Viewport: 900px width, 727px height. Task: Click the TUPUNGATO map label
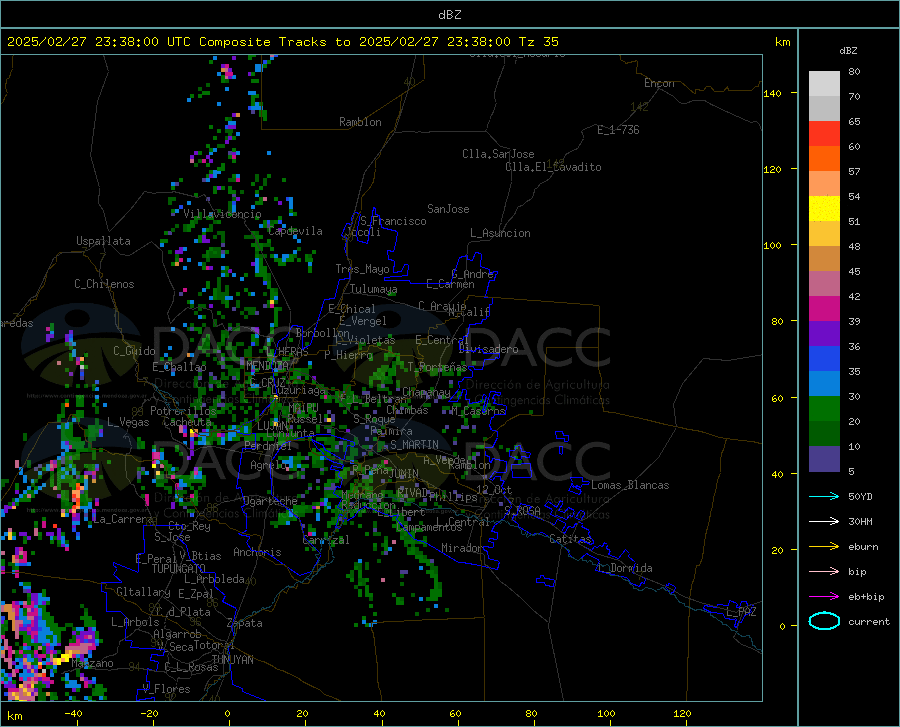pyautogui.click(x=179, y=569)
